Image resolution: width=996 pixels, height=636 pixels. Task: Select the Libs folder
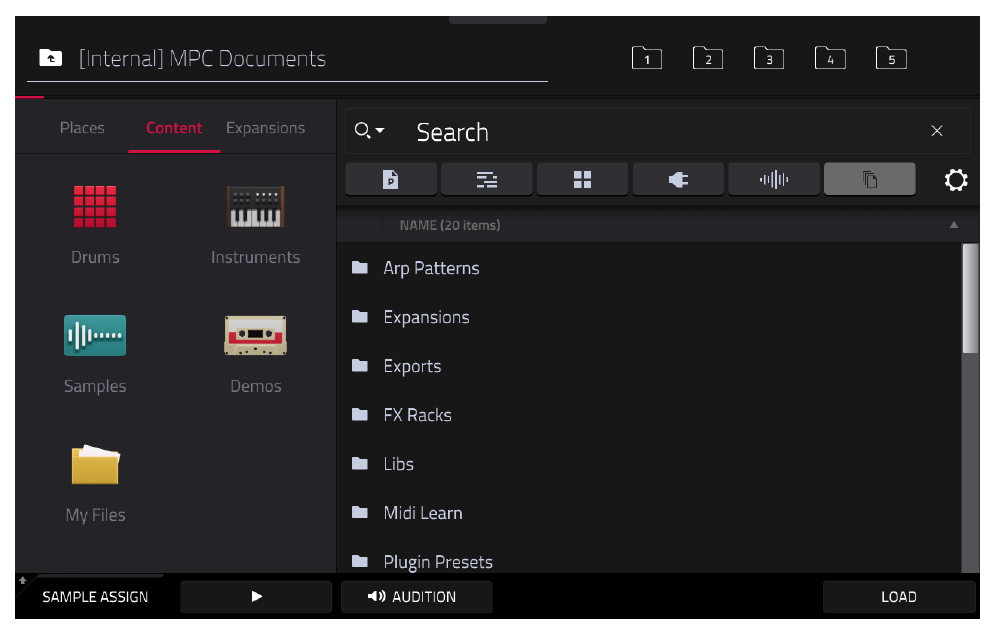tap(649, 463)
